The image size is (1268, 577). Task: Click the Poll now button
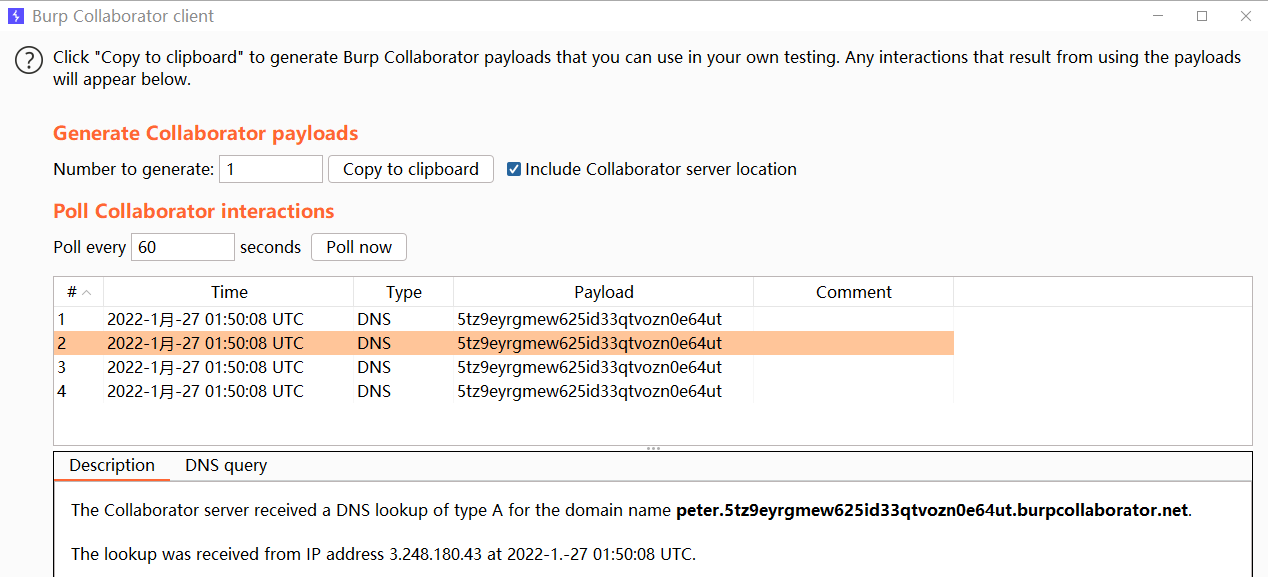click(x=359, y=247)
